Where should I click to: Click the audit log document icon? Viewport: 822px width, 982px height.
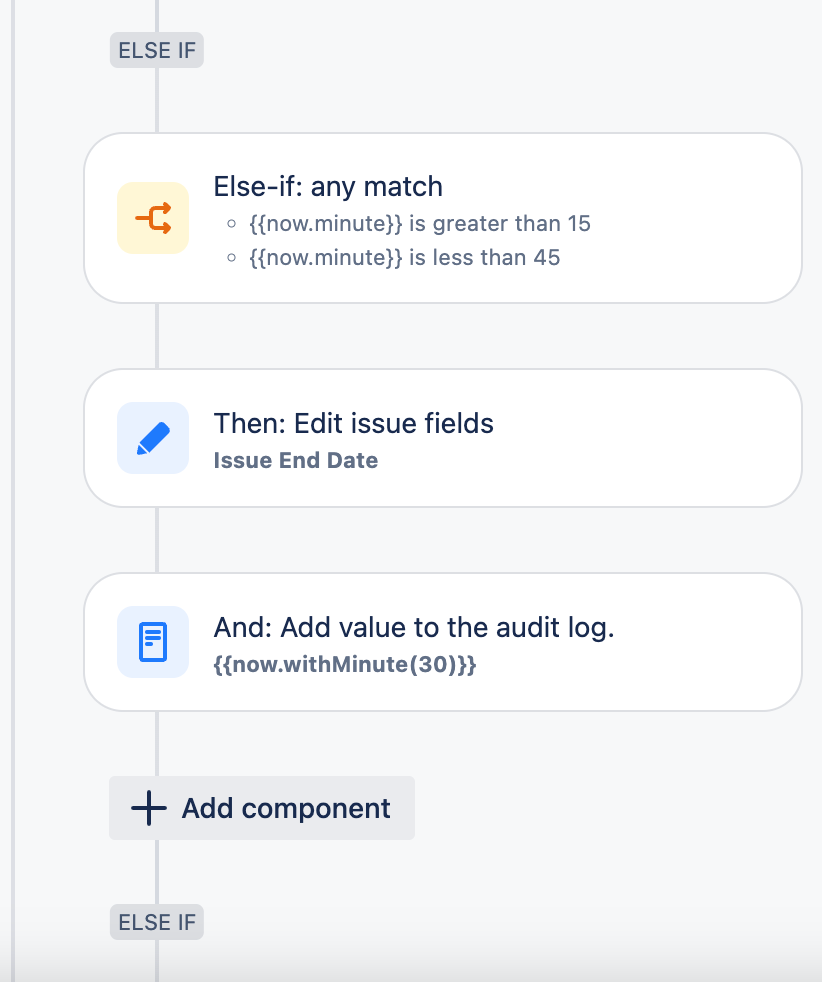[153, 642]
